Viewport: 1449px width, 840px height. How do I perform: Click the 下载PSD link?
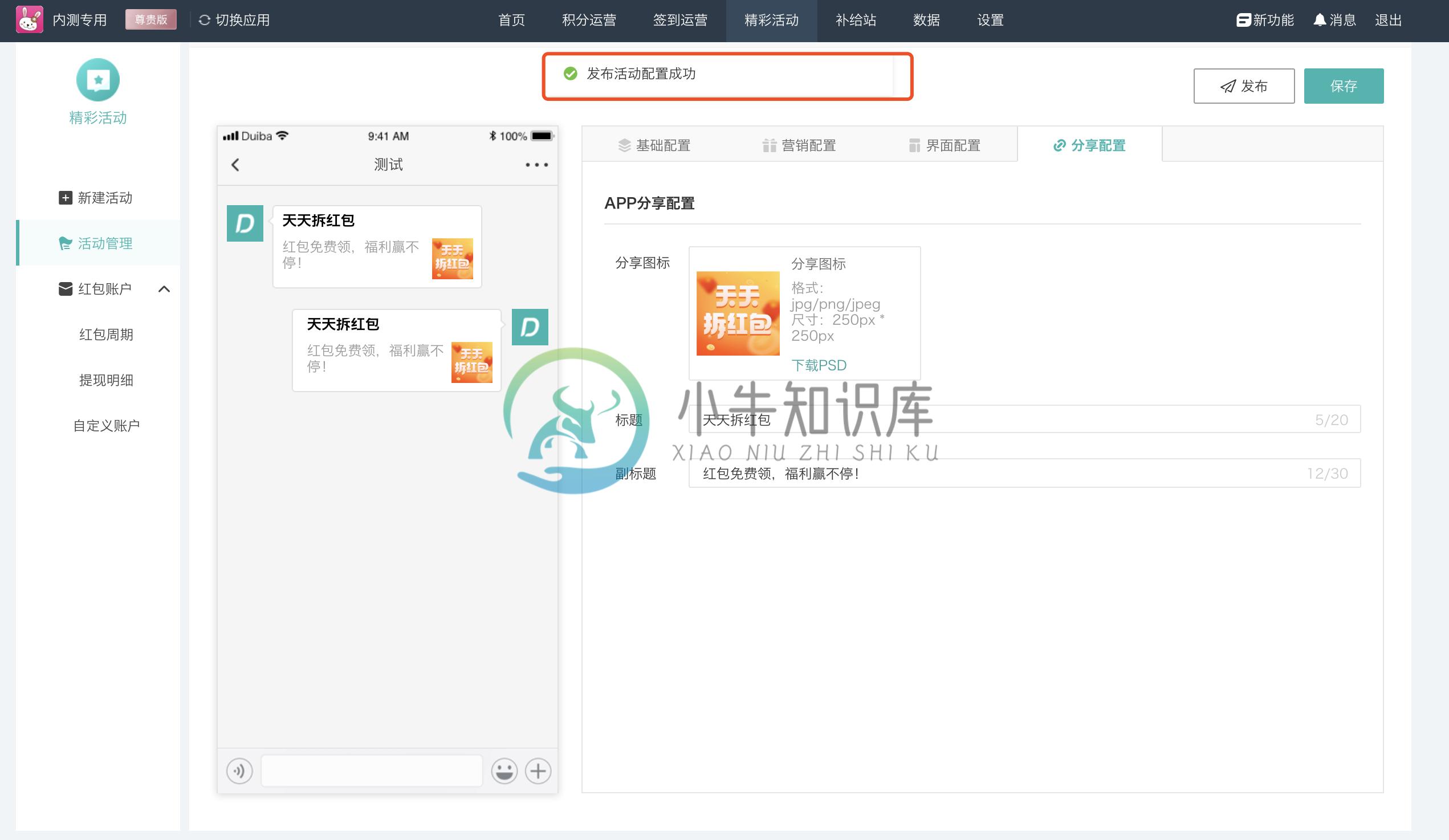(819, 366)
